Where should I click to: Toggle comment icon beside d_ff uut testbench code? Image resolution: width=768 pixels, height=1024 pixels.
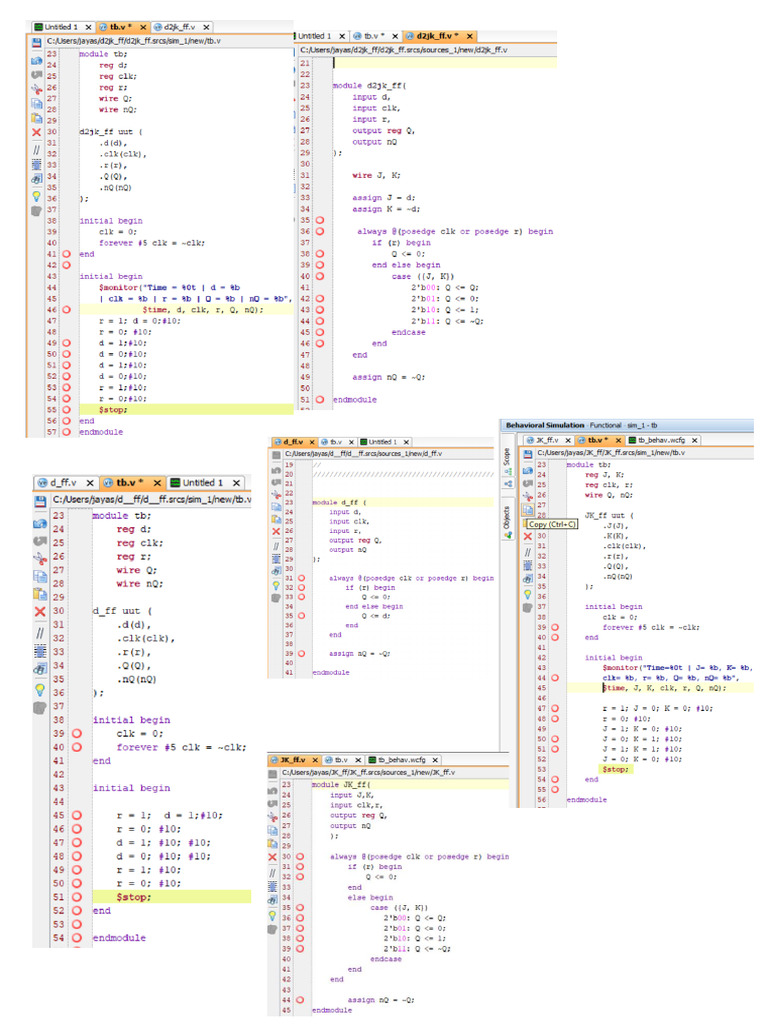pos(40,633)
